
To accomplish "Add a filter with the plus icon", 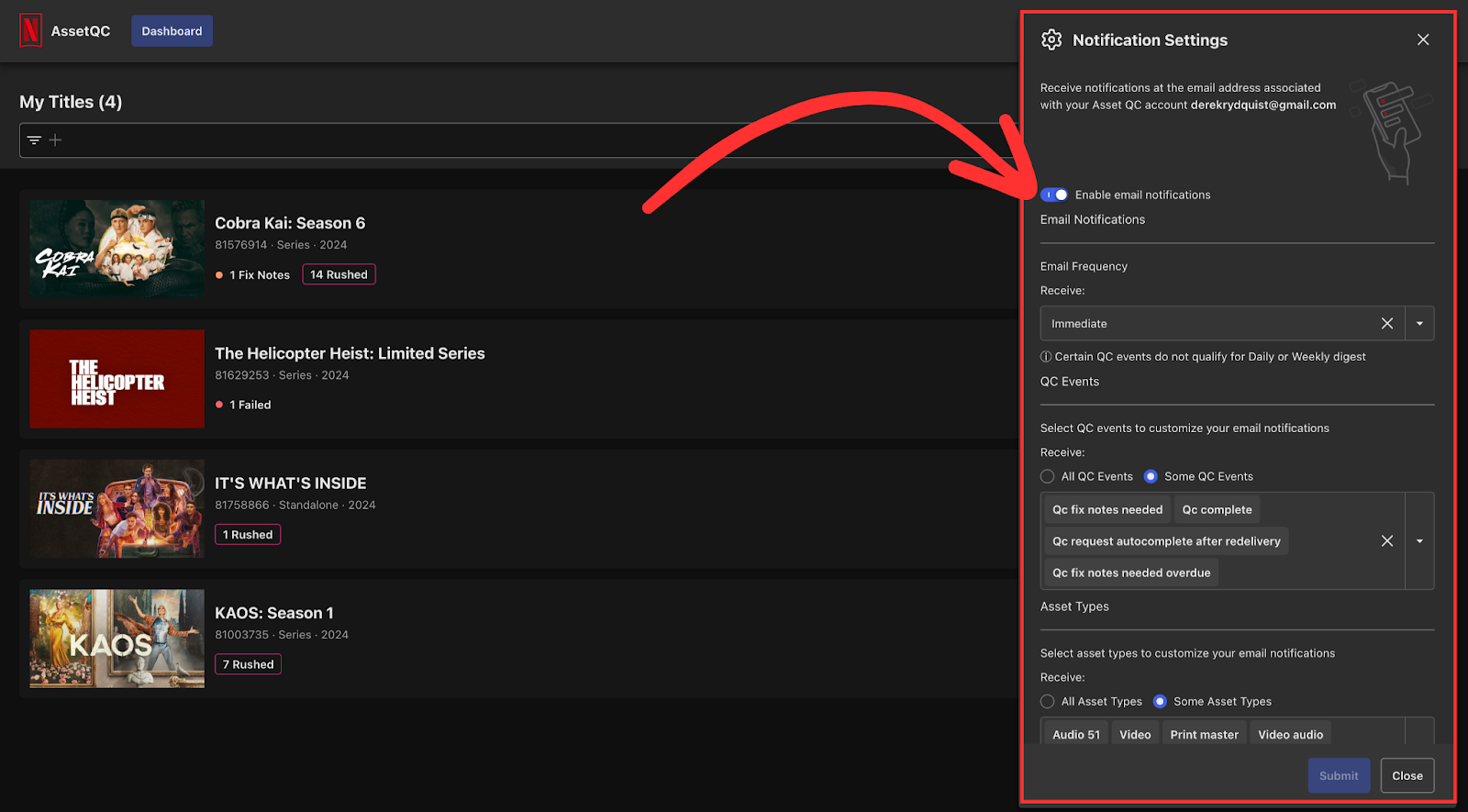I will pos(55,140).
